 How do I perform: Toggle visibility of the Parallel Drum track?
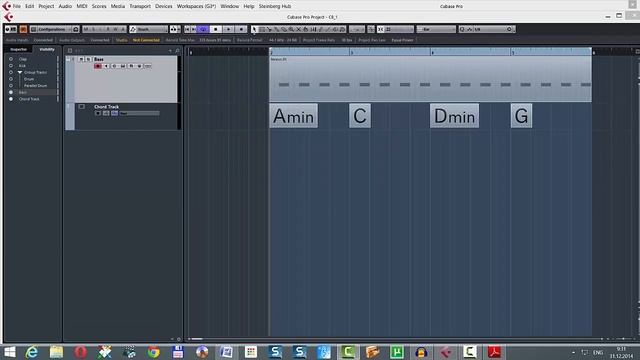pyautogui.click(x=11, y=85)
